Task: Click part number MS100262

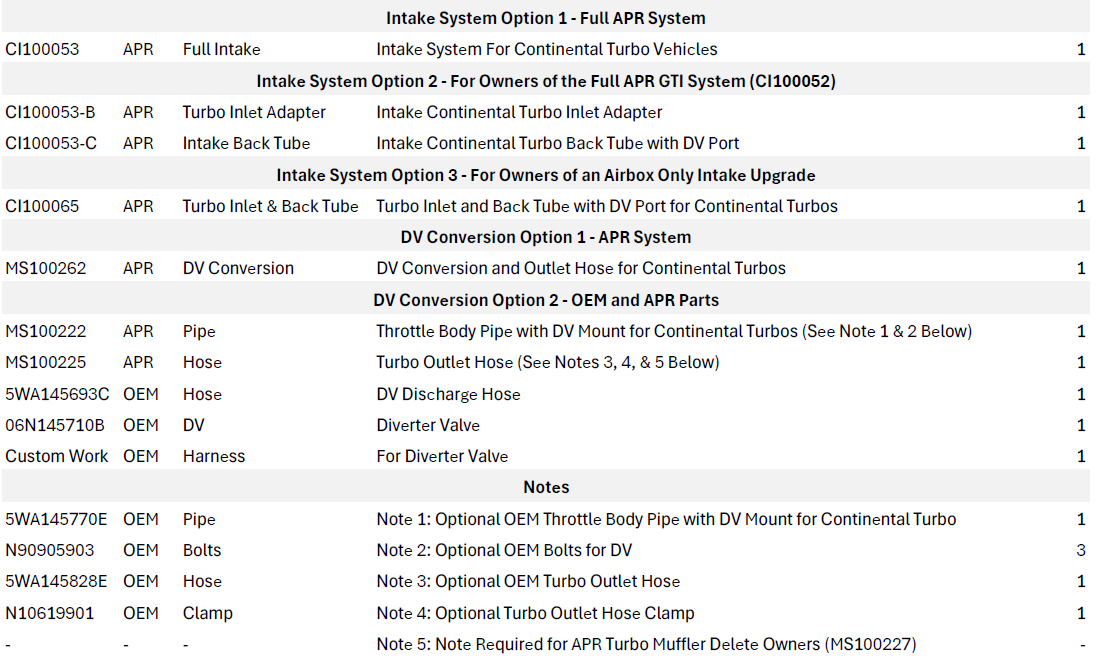Action: click(x=45, y=268)
